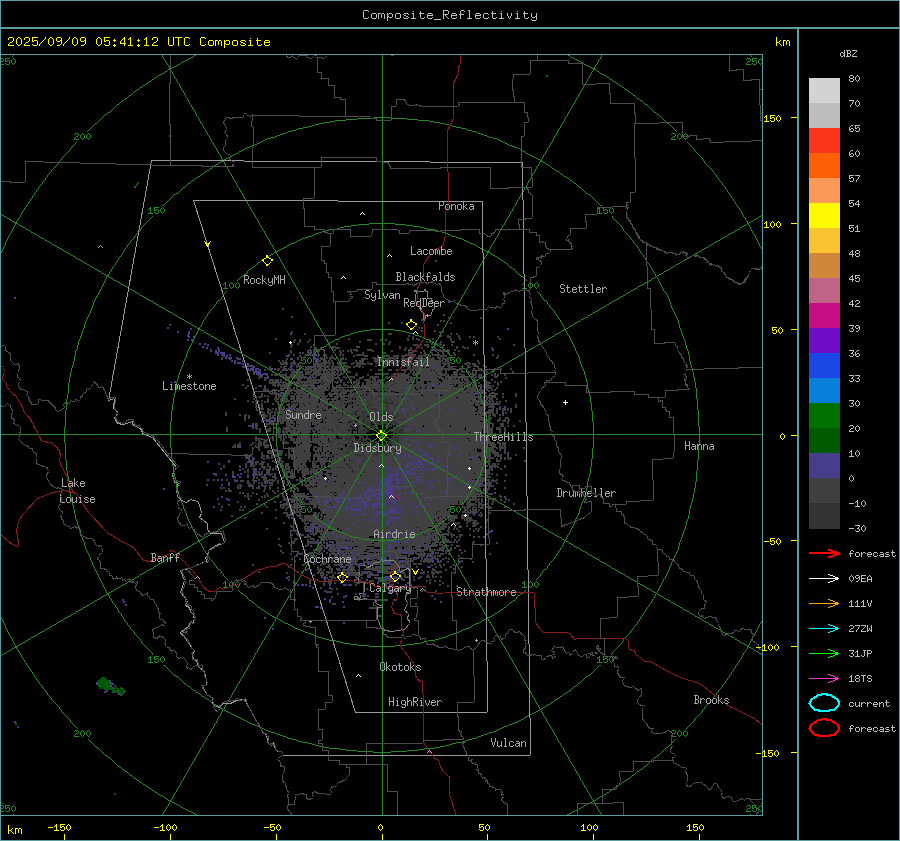Click the Stettler label
Image resolution: width=900 pixels, height=841 pixels.
pos(583,289)
